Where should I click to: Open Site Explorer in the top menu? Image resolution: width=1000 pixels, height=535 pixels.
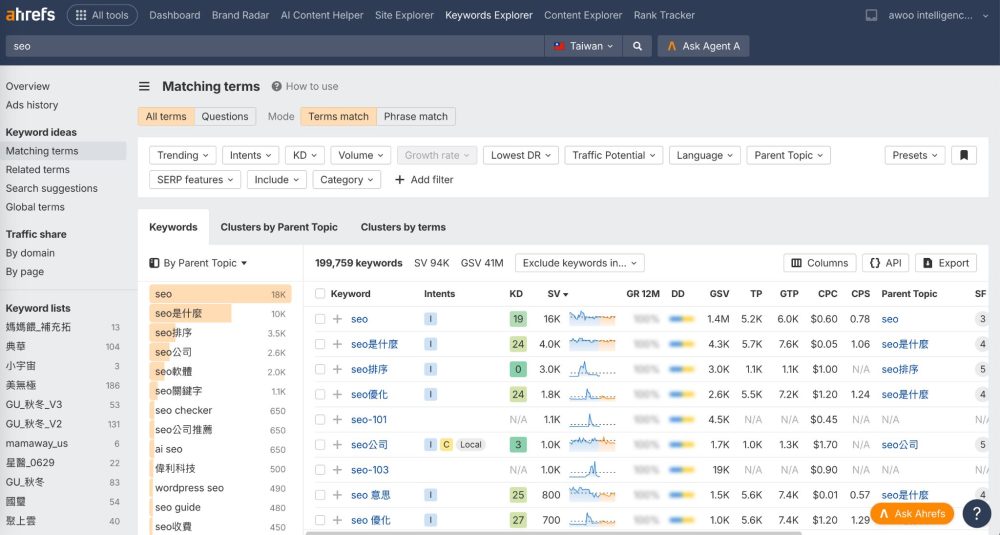pos(404,15)
